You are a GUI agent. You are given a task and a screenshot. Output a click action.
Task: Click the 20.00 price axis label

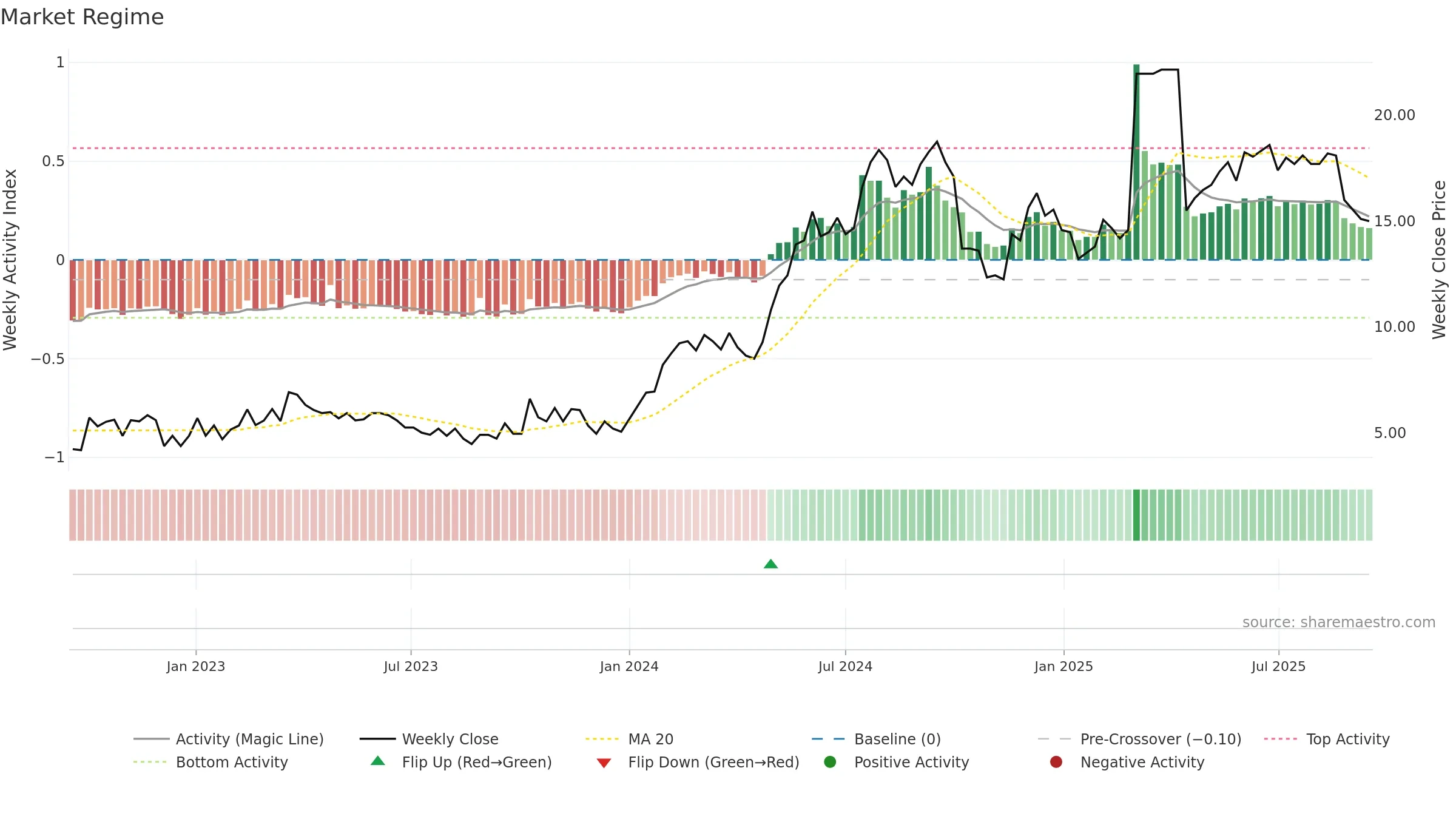pyautogui.click(x=1394, y=115)
